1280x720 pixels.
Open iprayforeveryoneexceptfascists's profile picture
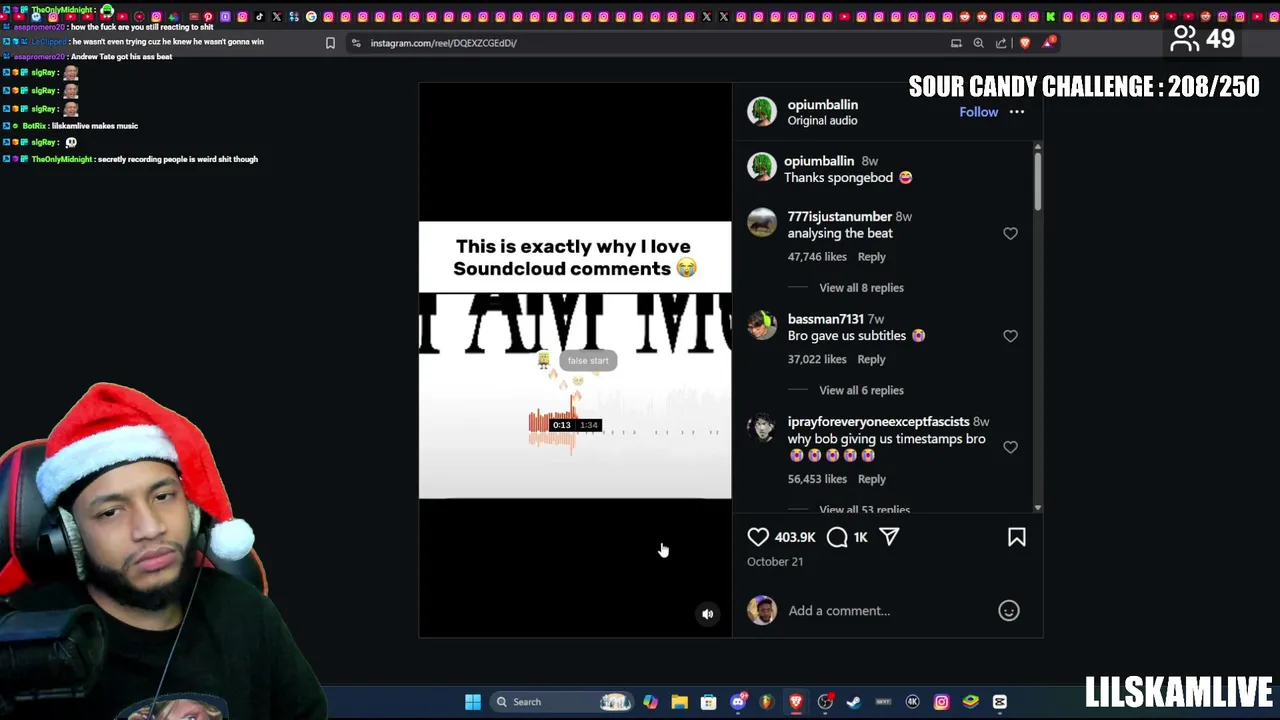coord(762,428)
